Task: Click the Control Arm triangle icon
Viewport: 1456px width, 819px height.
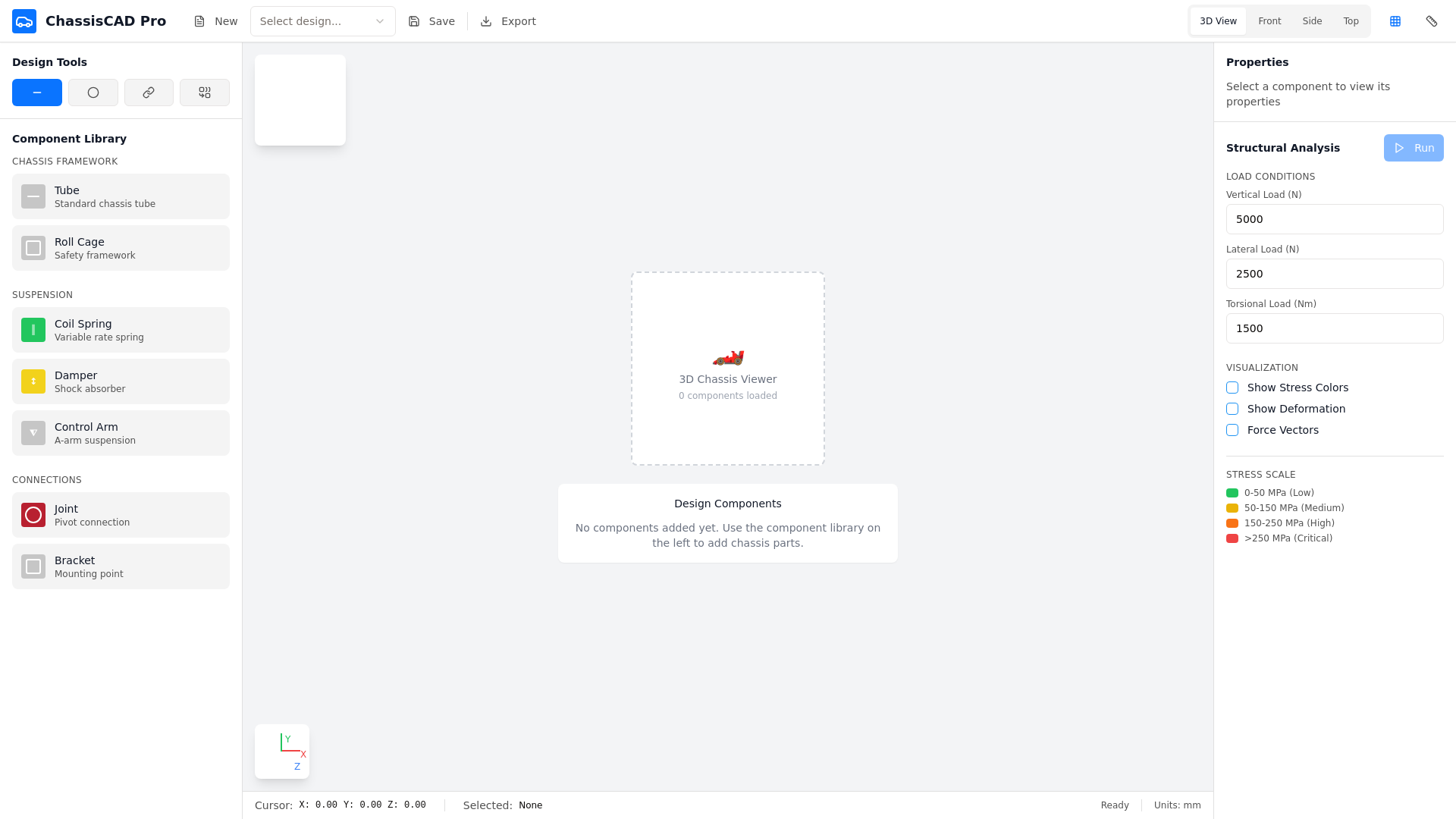Action: [x=33, y=433]
